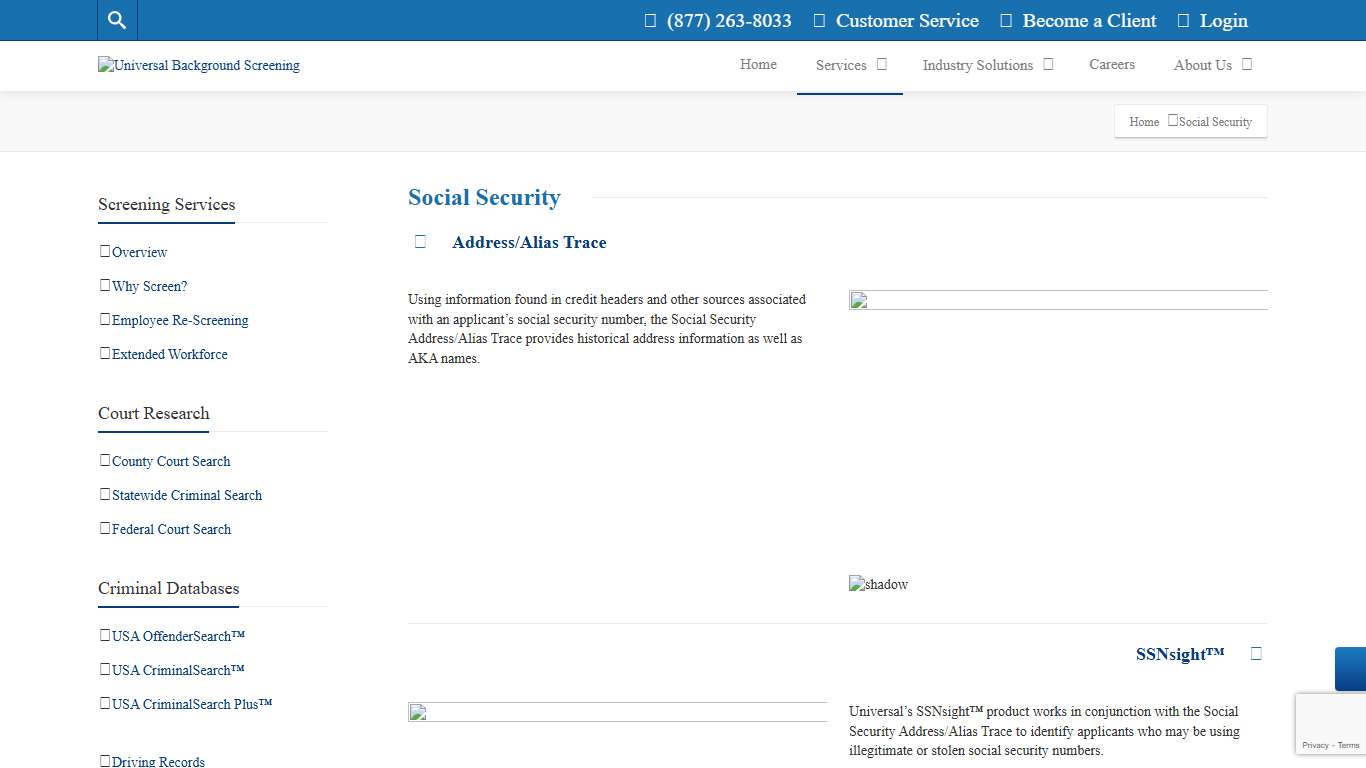Select Home in the navigation menu
1366x768 pixels.
pyautogui.click(x=758, y=64)
